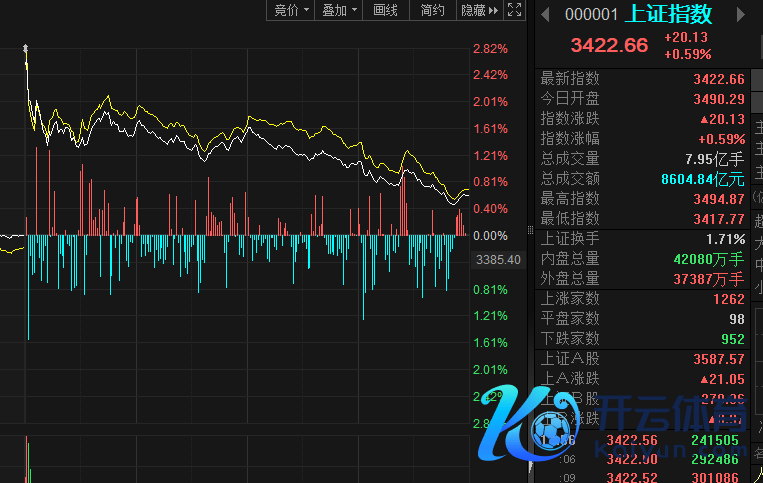Select the 画线 drawing tool button

[385, 10]
